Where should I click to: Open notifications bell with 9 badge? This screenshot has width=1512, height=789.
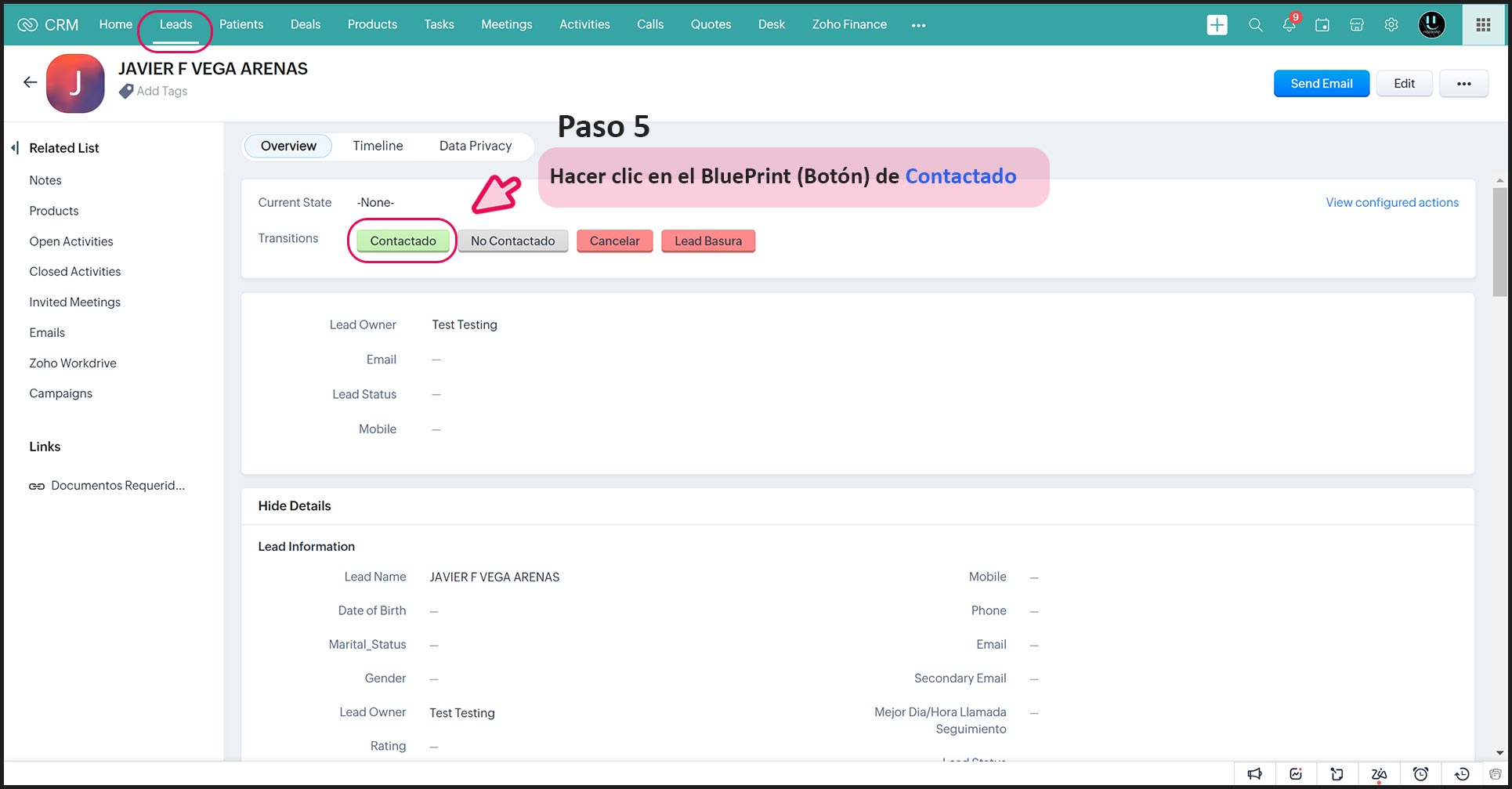[1289, 25]
